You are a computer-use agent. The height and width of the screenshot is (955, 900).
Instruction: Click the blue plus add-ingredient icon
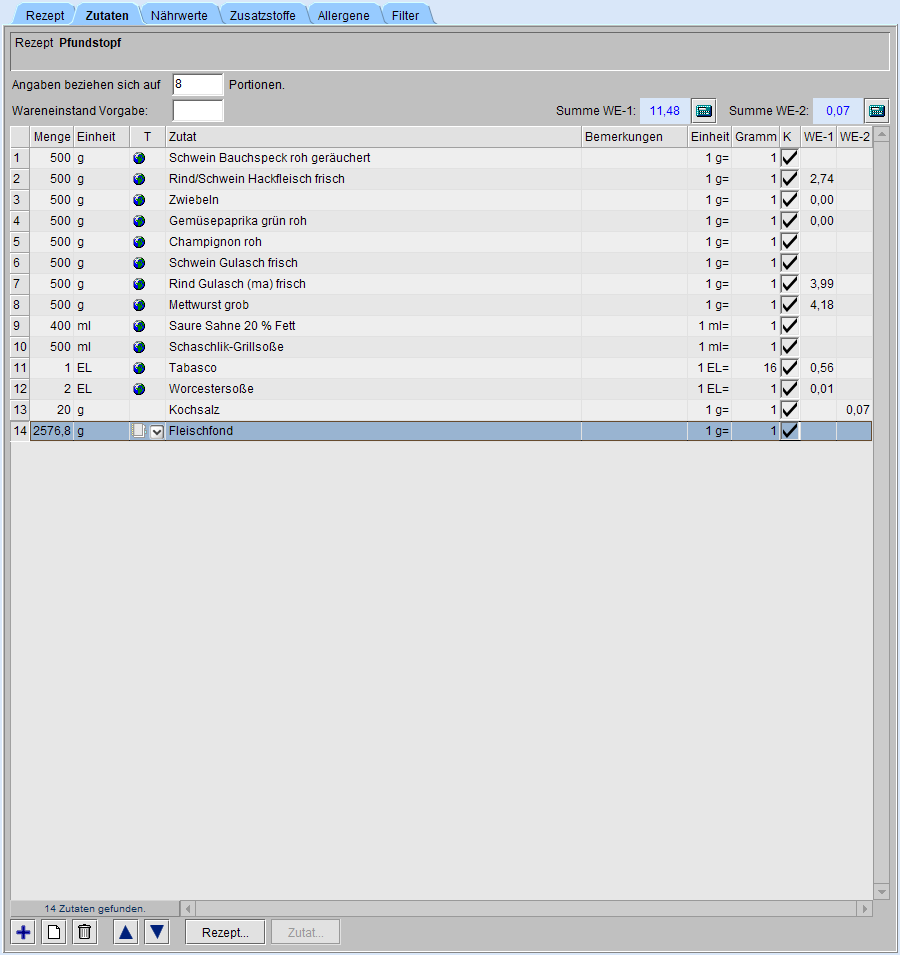[x=23, y=932]
